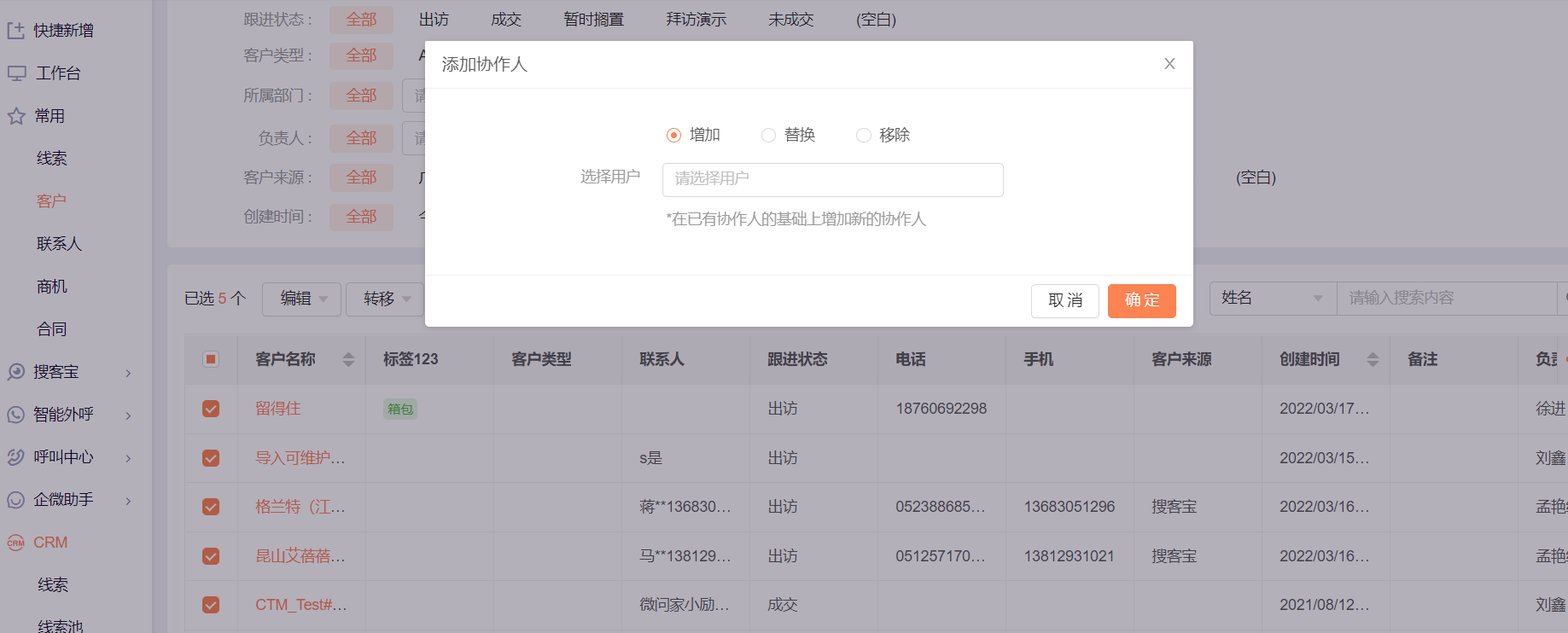
Task: Select the 替换 radio option
Action: click(768, 135)
